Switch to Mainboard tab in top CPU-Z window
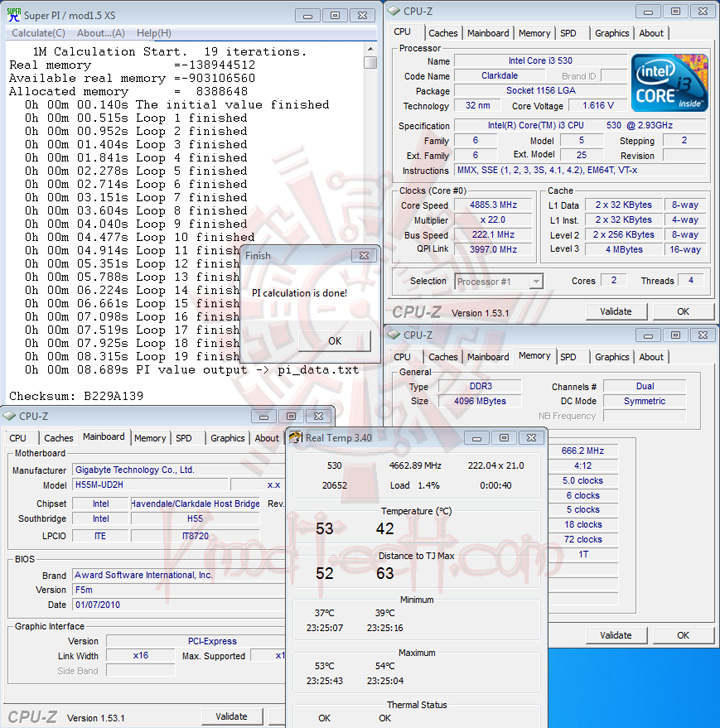This screenshot has width=720, height=728. pyautogui.click(x=488, y=33)
